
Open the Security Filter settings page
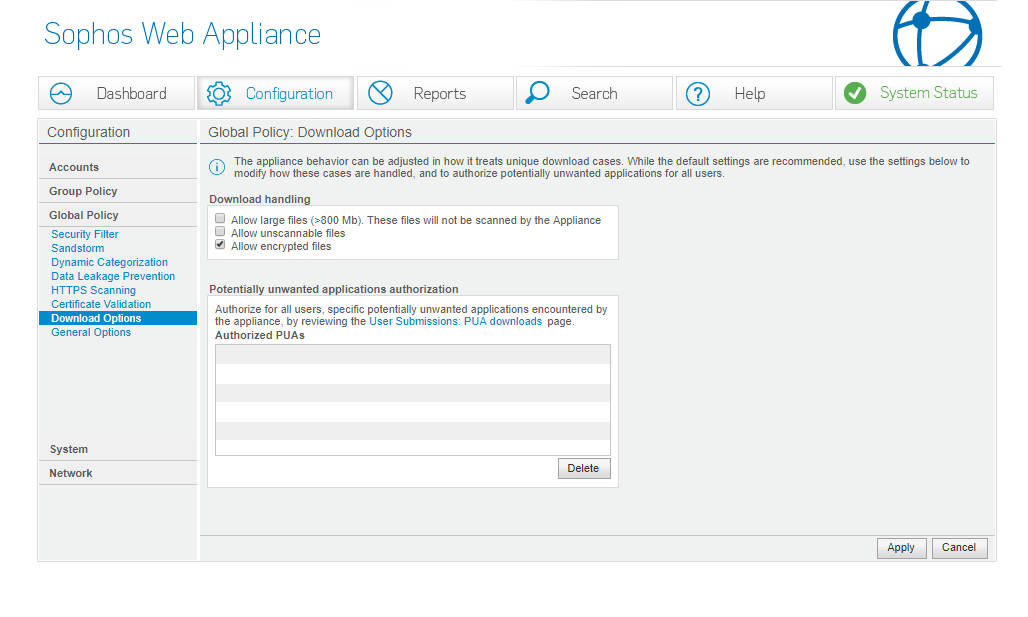click(x=84, y=234)
